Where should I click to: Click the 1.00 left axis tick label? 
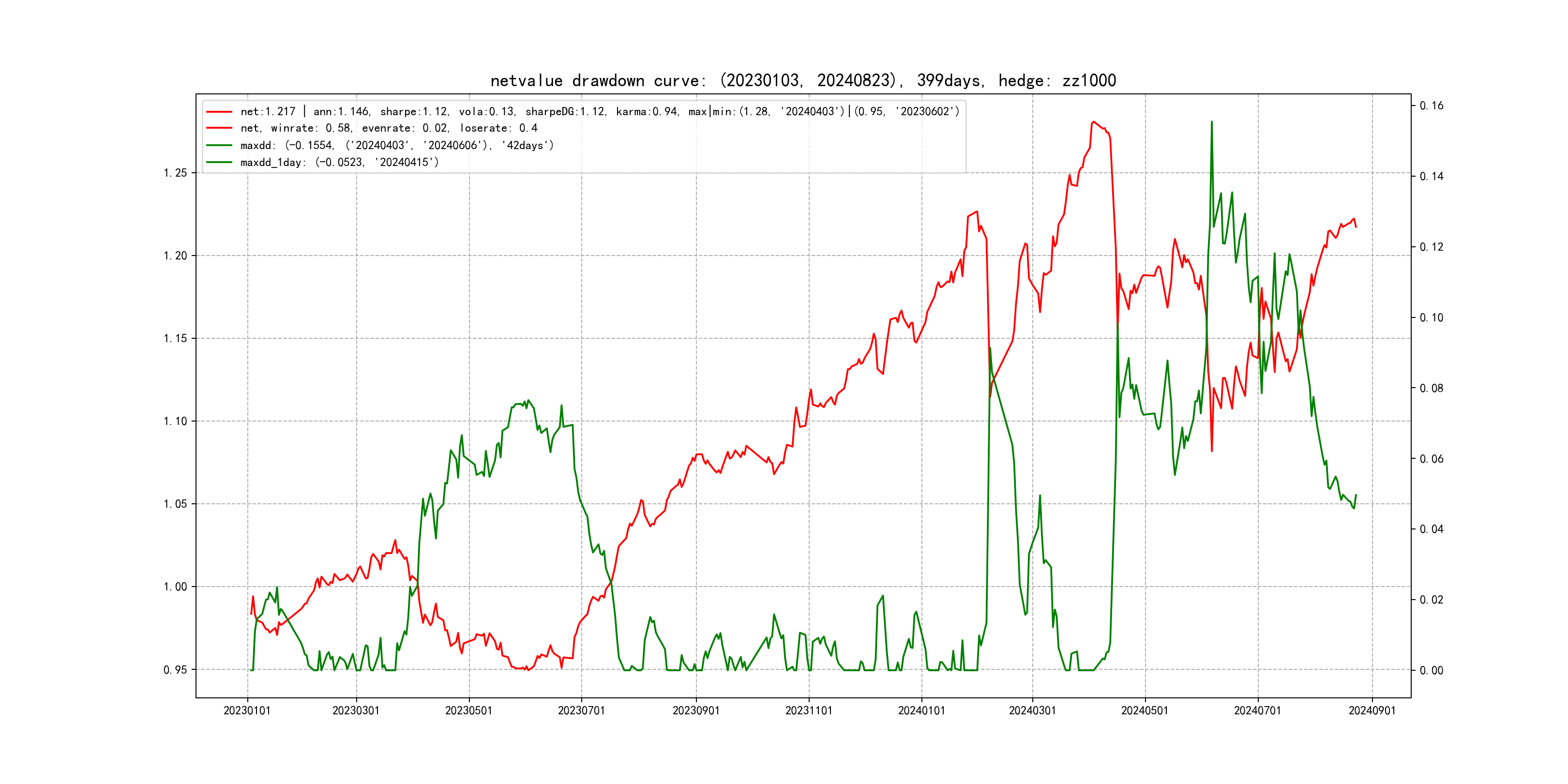click(175, 587)
